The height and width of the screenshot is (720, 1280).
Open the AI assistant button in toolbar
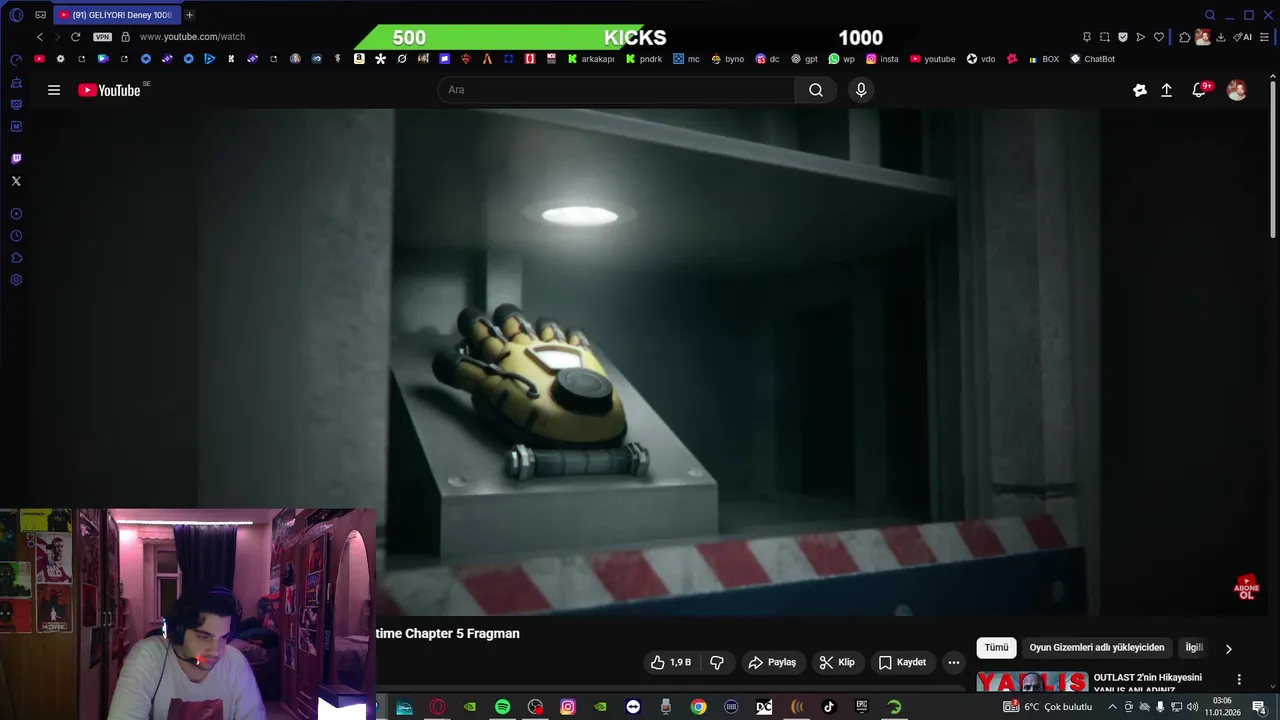[x=1243, y=37]
